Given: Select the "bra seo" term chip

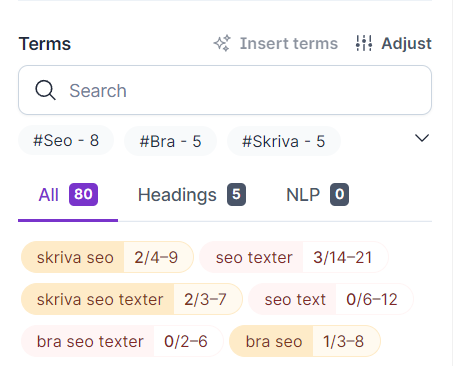Looking at the screenshot, I should click(x=305, y=341).
